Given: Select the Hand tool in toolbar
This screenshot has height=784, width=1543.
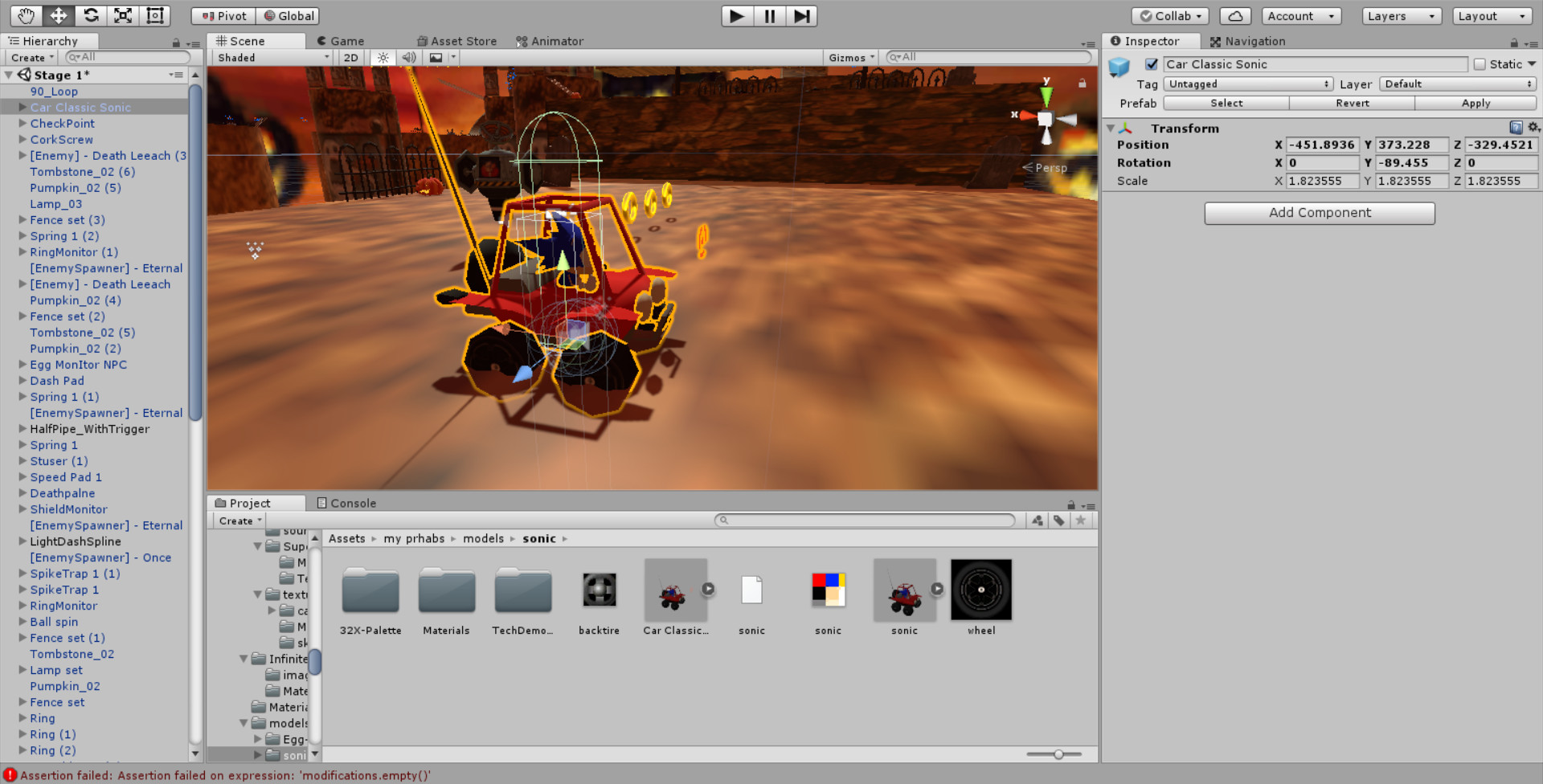Looking at the screenshot, I should 26,15.
